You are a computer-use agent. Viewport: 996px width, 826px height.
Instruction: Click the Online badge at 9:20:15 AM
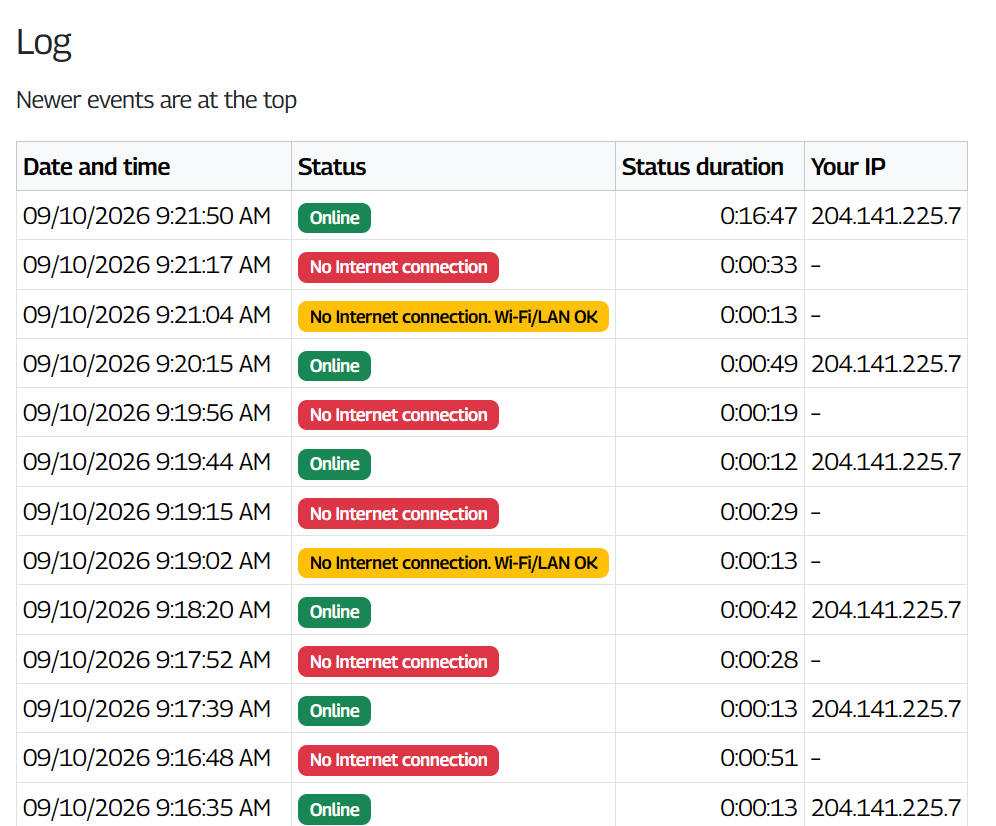click(334, 366)
